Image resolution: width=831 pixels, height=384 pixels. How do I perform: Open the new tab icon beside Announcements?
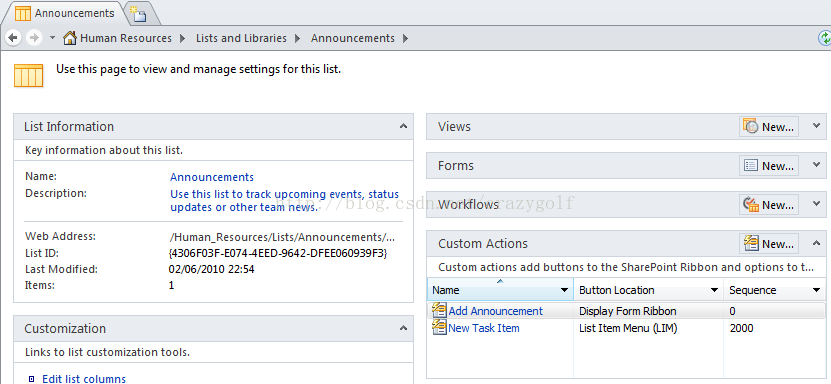(x=138, y=14)
